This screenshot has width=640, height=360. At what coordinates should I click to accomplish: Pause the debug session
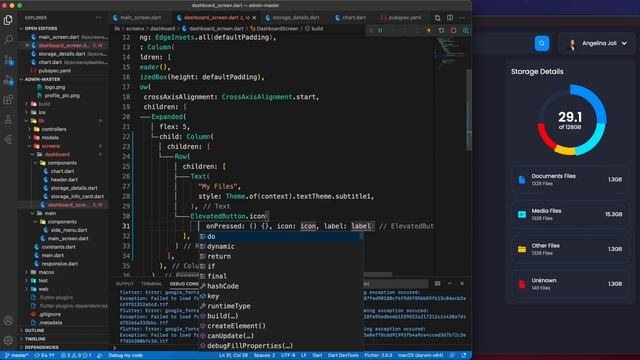coord(380,30)
